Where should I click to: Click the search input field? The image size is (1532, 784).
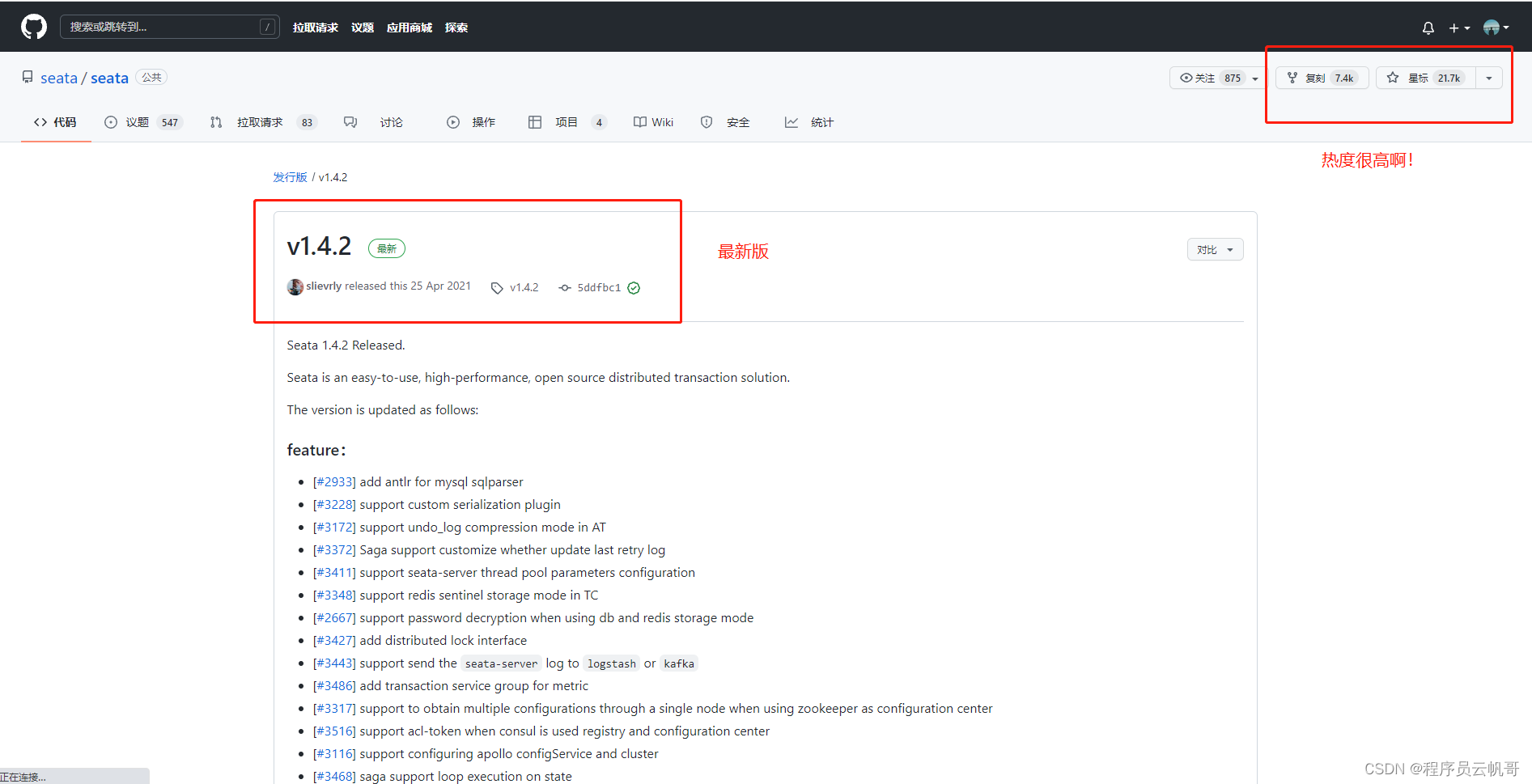(x=170, y=27)
